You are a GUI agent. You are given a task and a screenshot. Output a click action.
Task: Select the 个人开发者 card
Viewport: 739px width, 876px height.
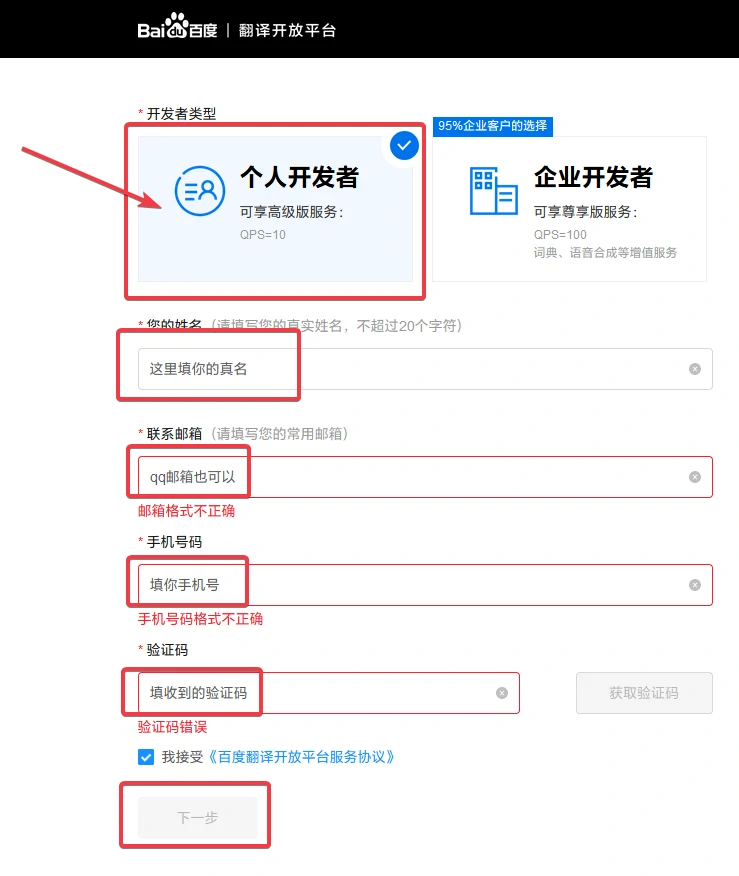pyautogui.click(x=275, y=209)
